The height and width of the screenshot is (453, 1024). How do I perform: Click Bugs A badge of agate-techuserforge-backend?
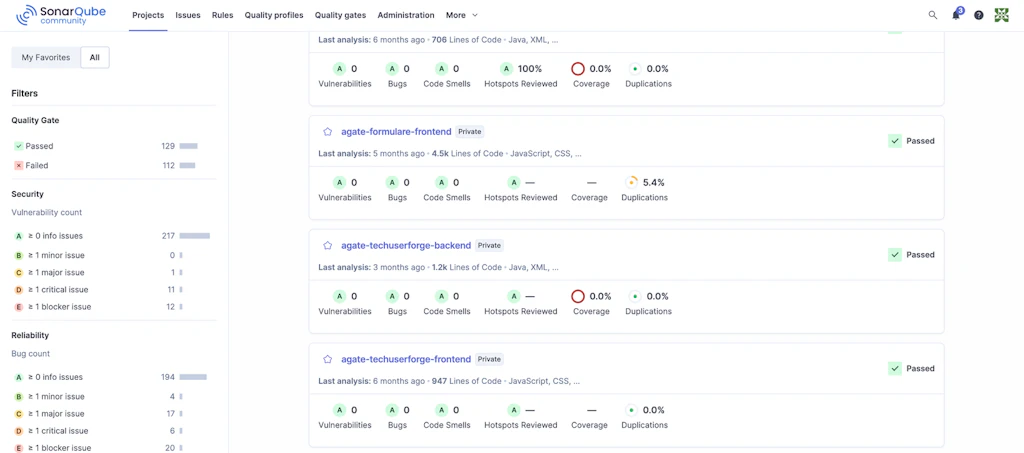[392, 296]
